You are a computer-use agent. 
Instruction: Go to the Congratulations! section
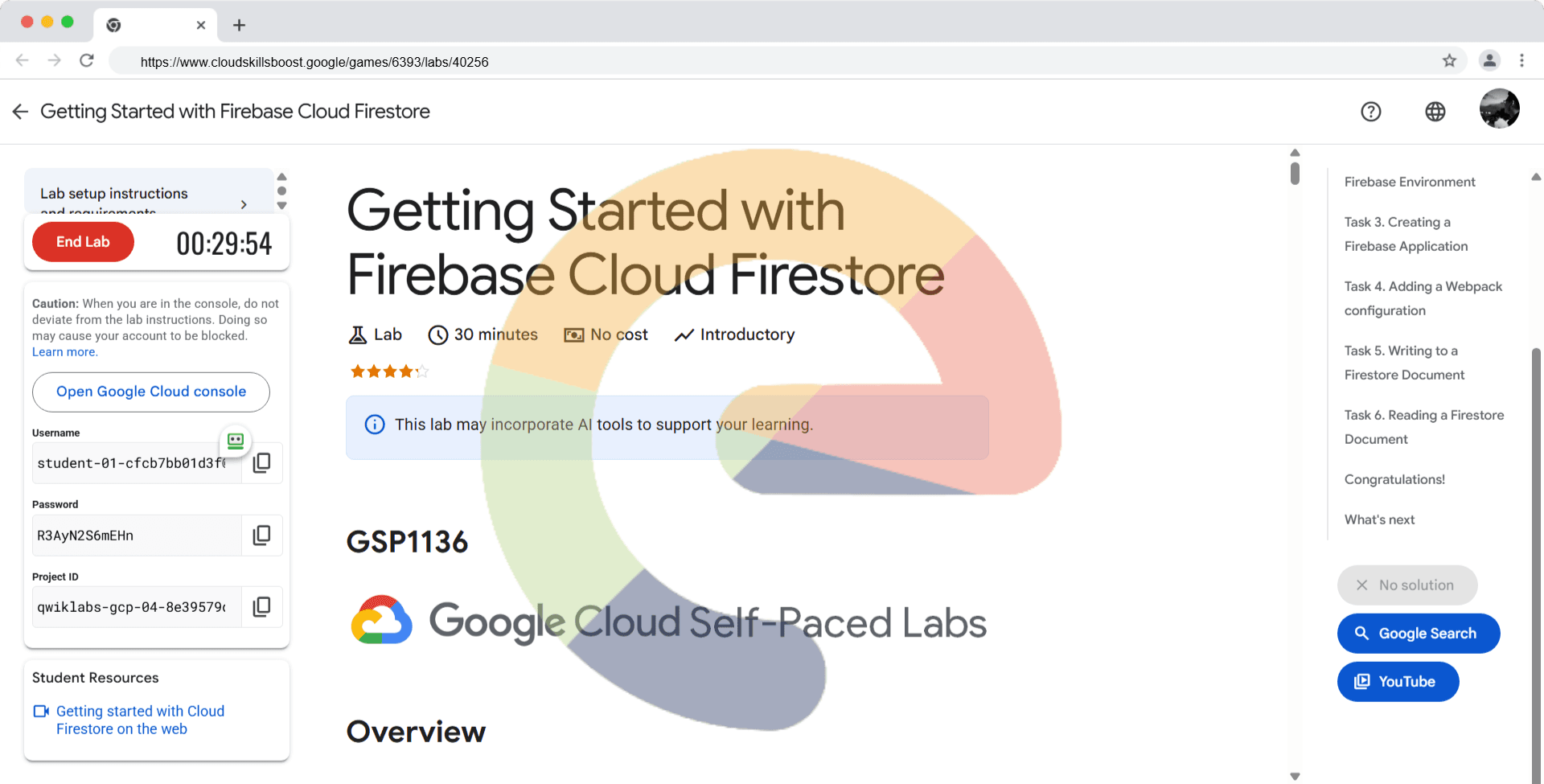(1394, 479)
